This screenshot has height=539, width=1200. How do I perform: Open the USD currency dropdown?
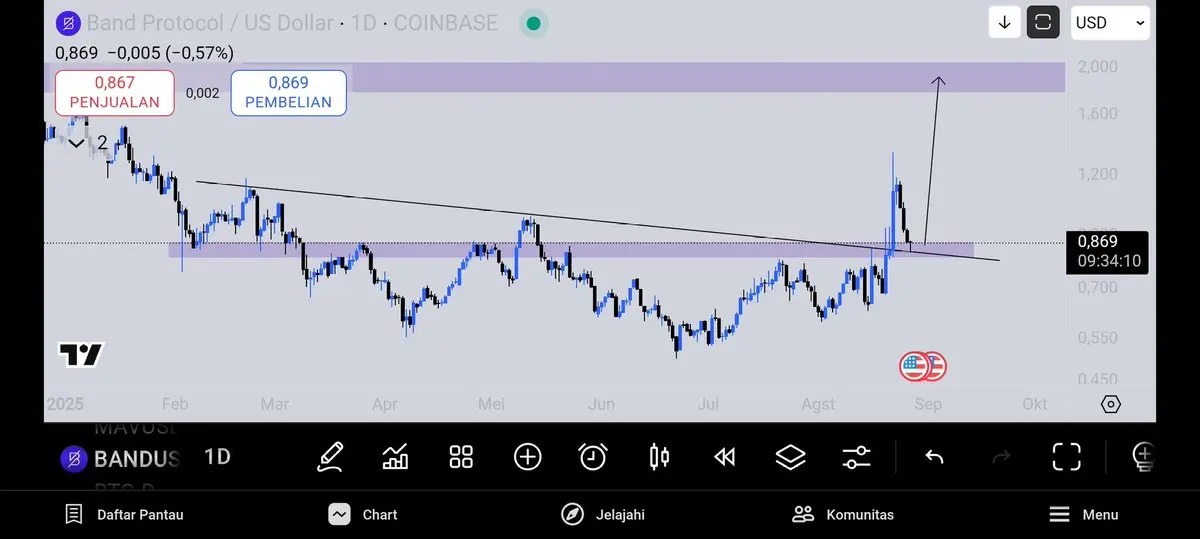[1110, 22]
